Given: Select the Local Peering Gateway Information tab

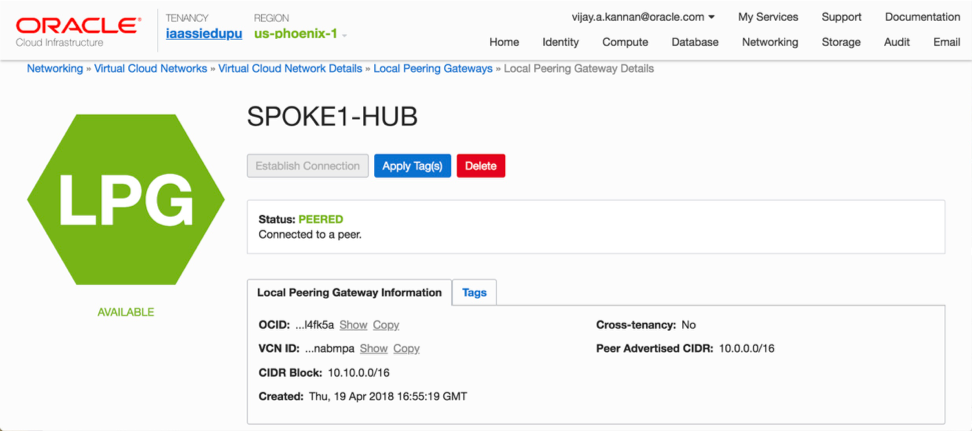Looking at the screenshot, I should [x=349, y=293].
